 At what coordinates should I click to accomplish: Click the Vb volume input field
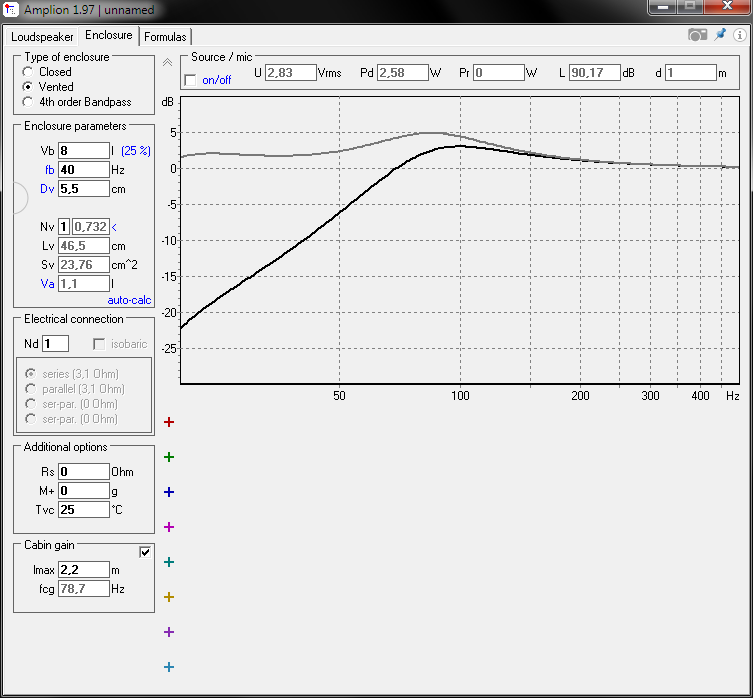click(84, 151)
